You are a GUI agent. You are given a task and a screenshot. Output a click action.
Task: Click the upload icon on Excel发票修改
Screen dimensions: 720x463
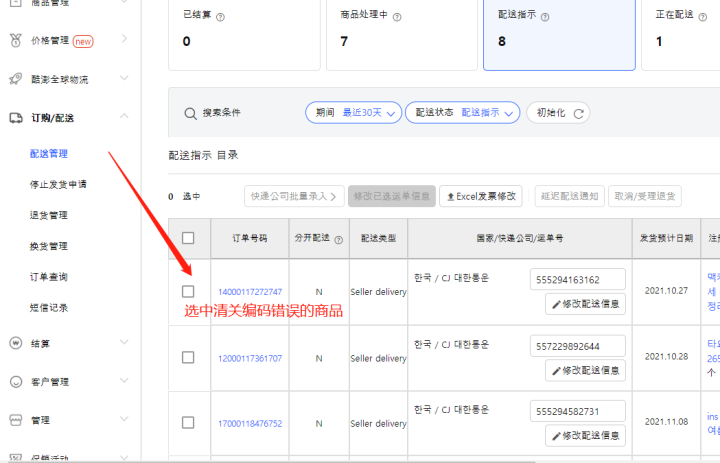coord(451,197)
